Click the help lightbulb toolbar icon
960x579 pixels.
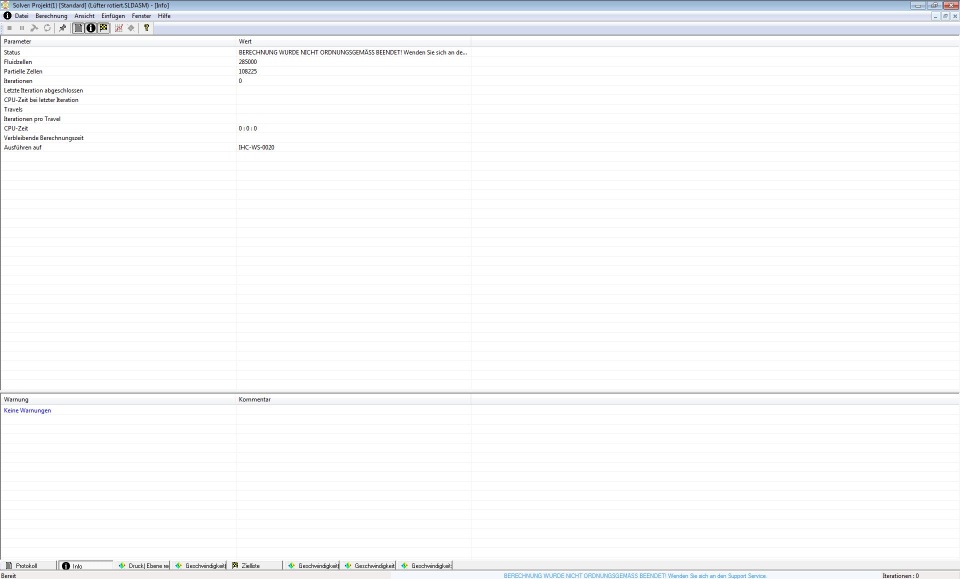click(146, 28)
